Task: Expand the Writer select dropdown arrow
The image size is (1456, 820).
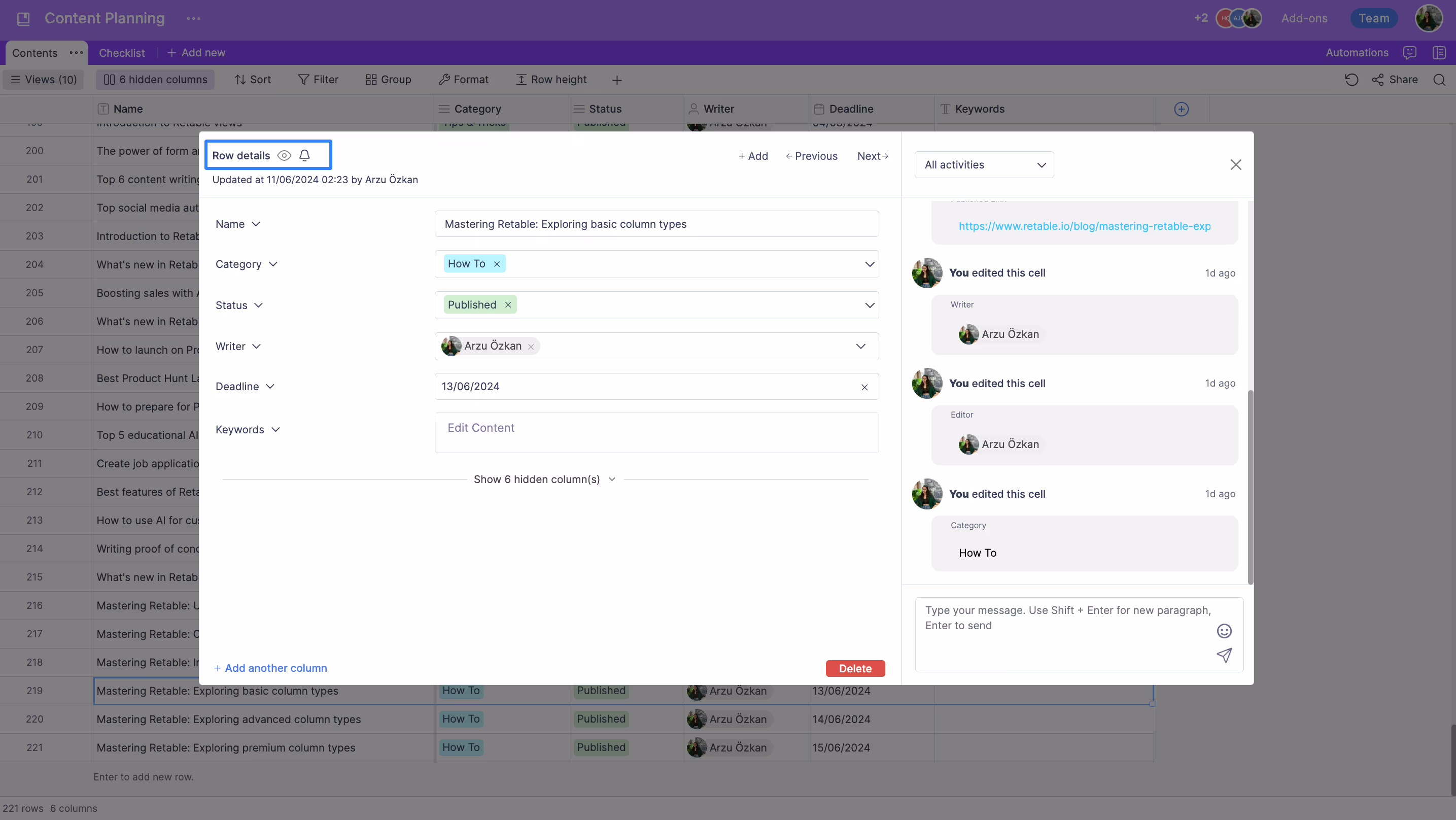Action: tap(860, 346)
